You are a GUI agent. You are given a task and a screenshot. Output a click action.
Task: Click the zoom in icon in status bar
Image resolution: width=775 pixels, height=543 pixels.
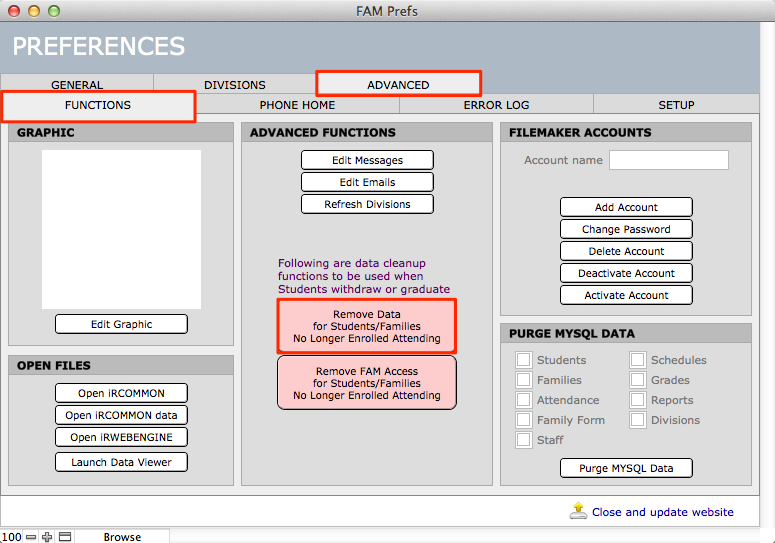[47, 537]
